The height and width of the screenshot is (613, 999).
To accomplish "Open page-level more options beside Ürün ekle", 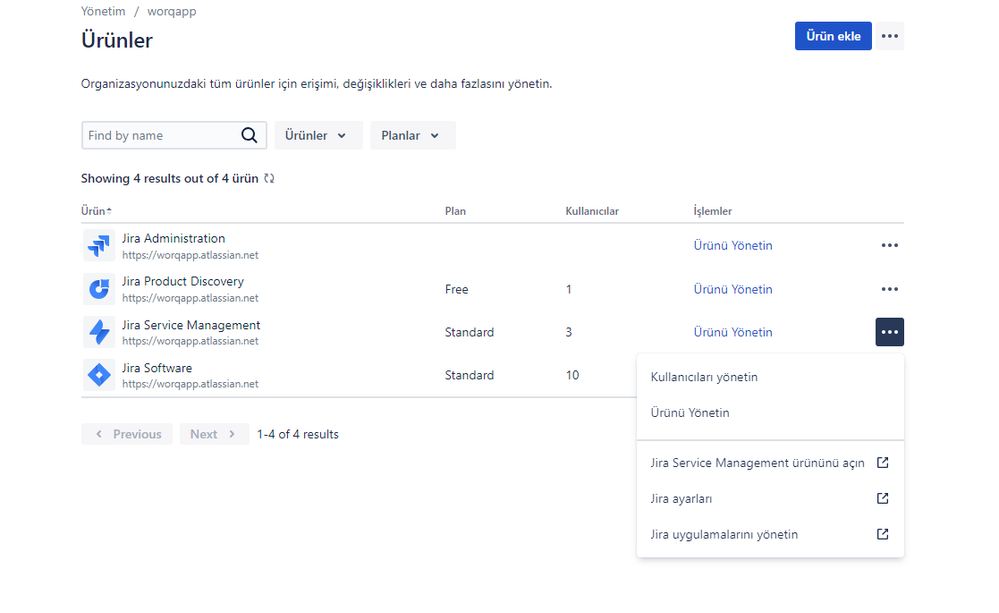I will coord(889,36).
